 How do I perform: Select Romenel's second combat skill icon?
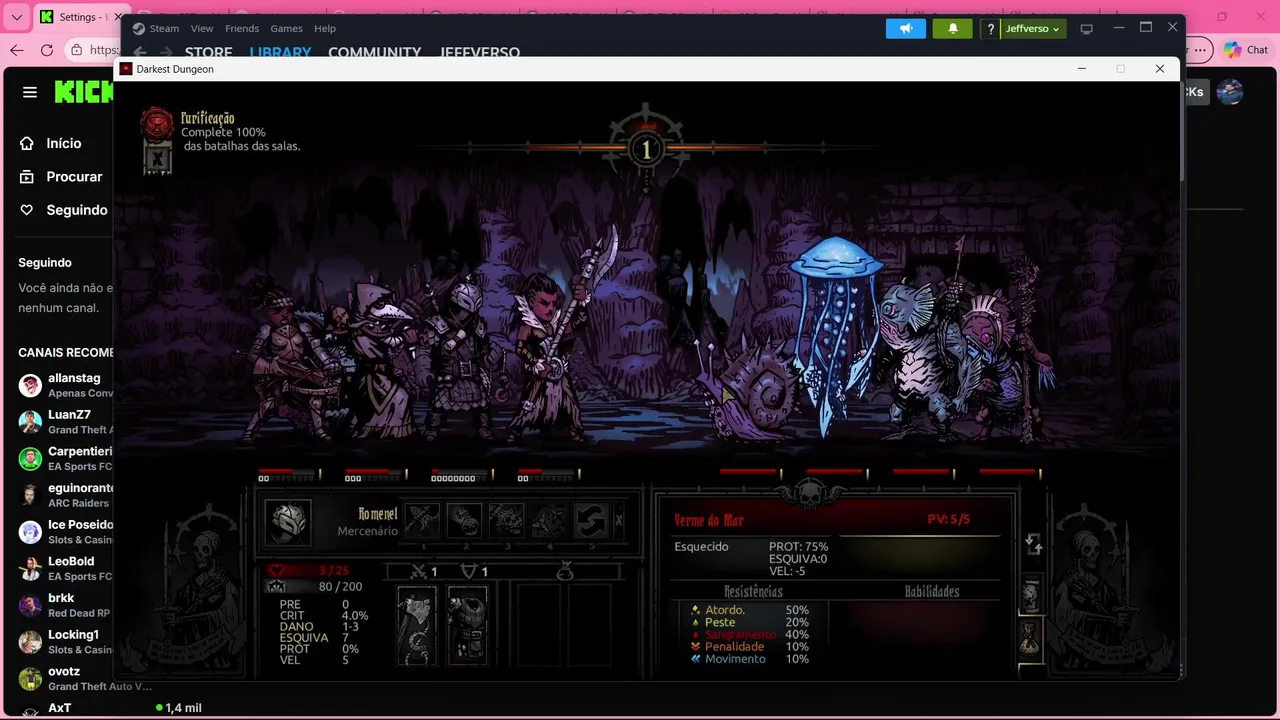pos(465,520)
